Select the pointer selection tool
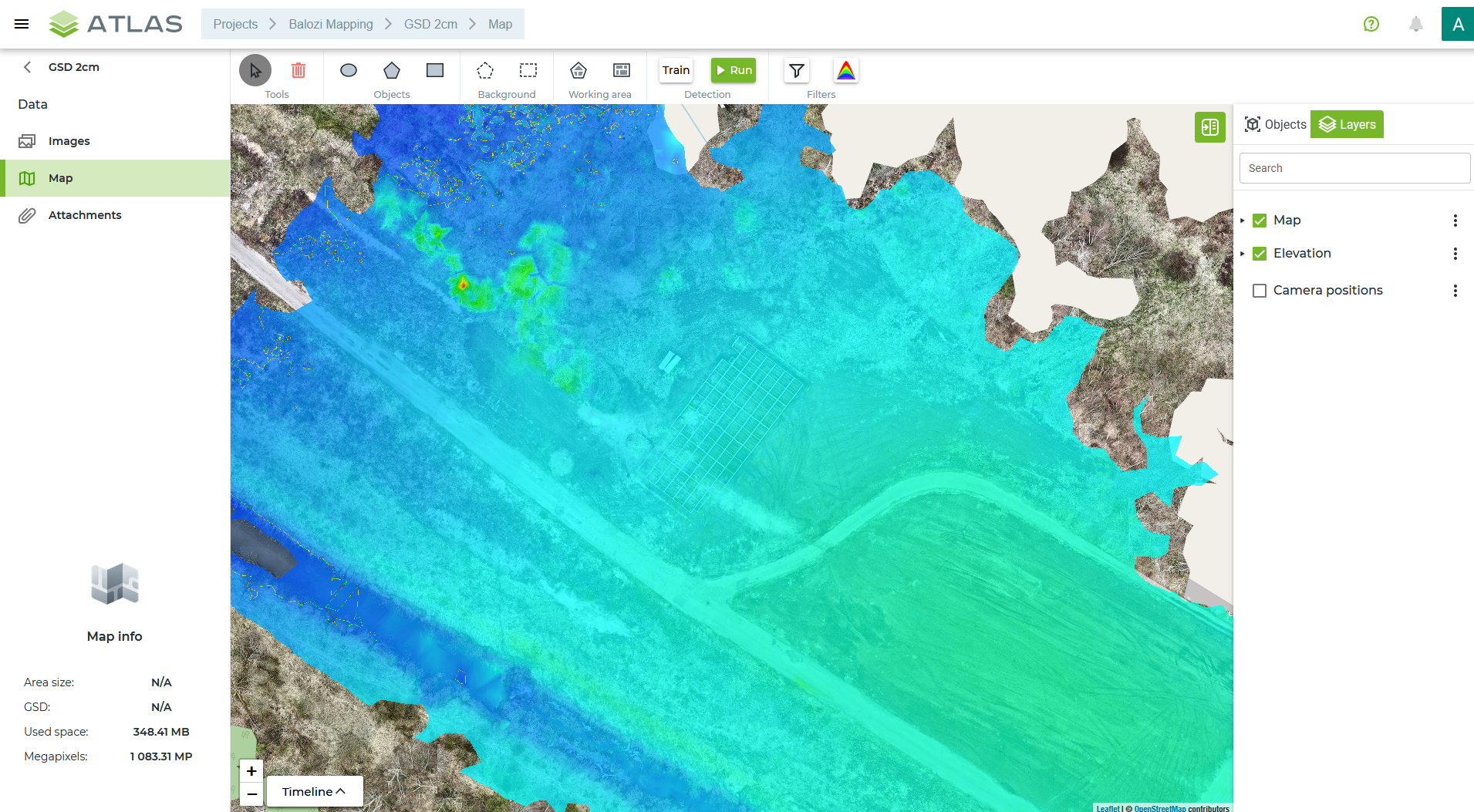Viewport: 1474px width, 812px height. 255,70
